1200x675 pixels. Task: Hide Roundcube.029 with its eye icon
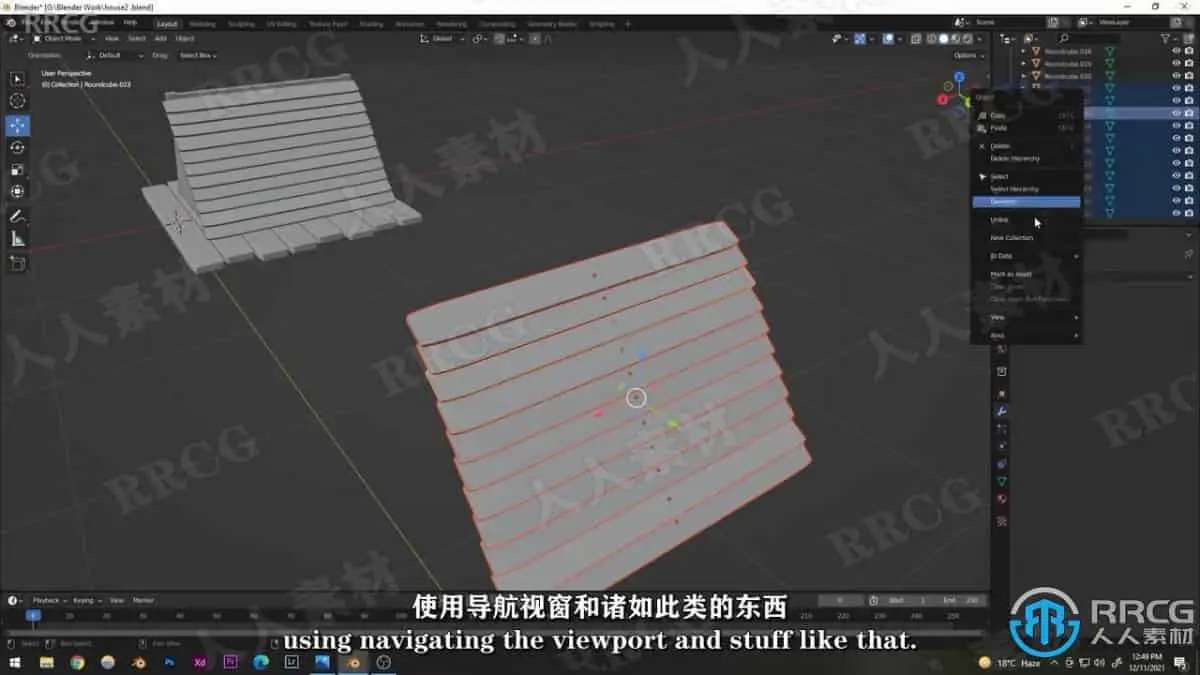1176,63
